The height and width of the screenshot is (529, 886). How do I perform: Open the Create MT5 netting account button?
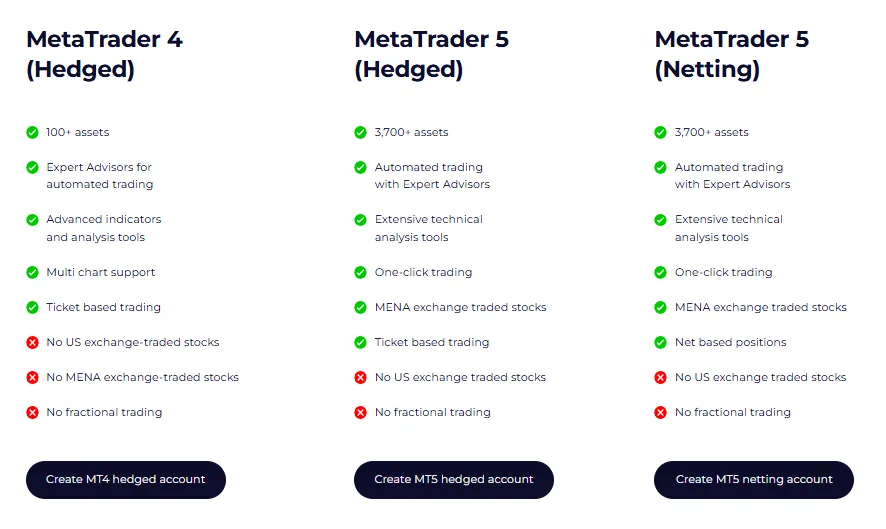tap(753, 479)
